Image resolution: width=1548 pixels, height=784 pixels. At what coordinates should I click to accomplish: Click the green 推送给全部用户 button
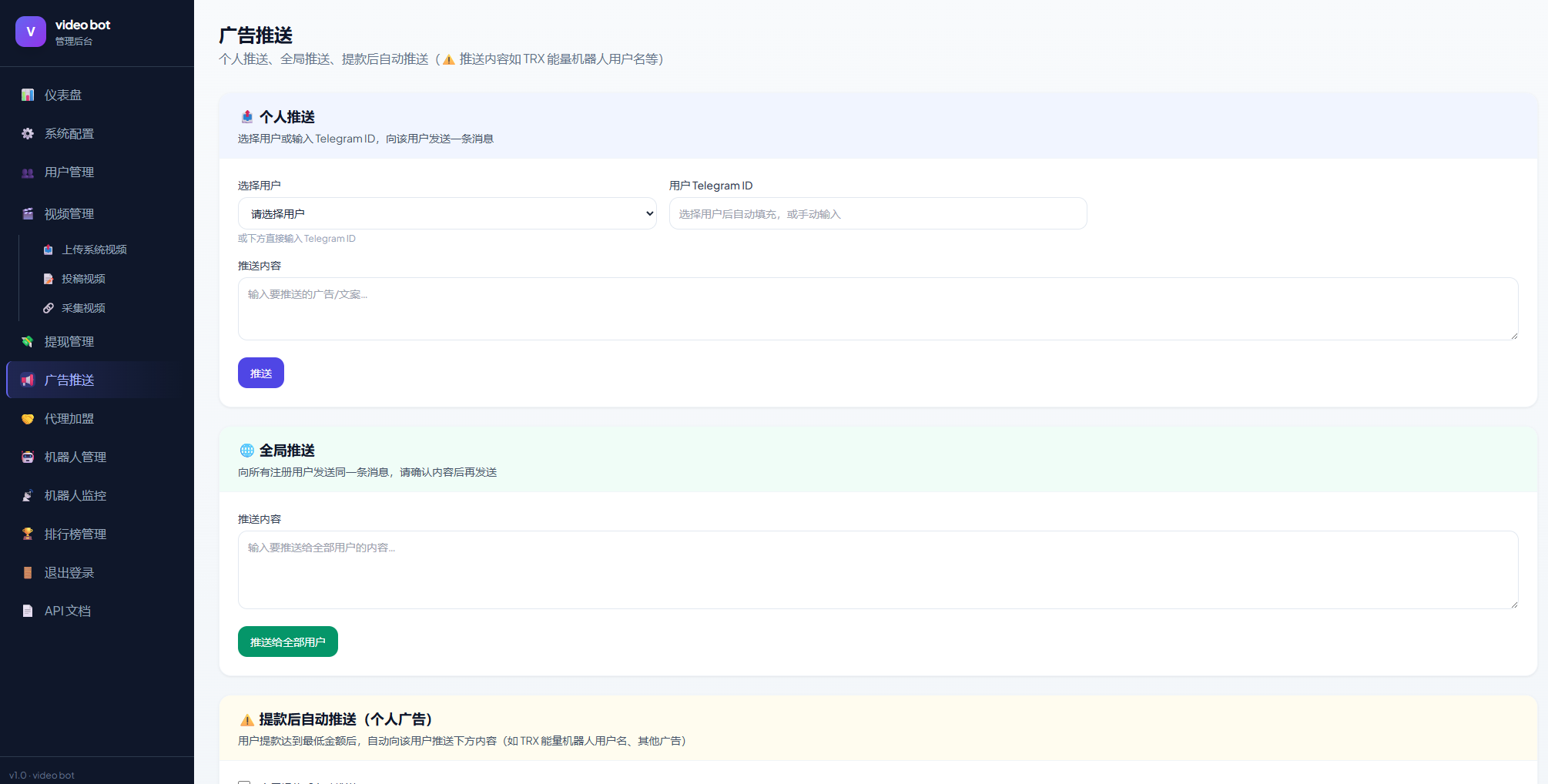point(287,642)
